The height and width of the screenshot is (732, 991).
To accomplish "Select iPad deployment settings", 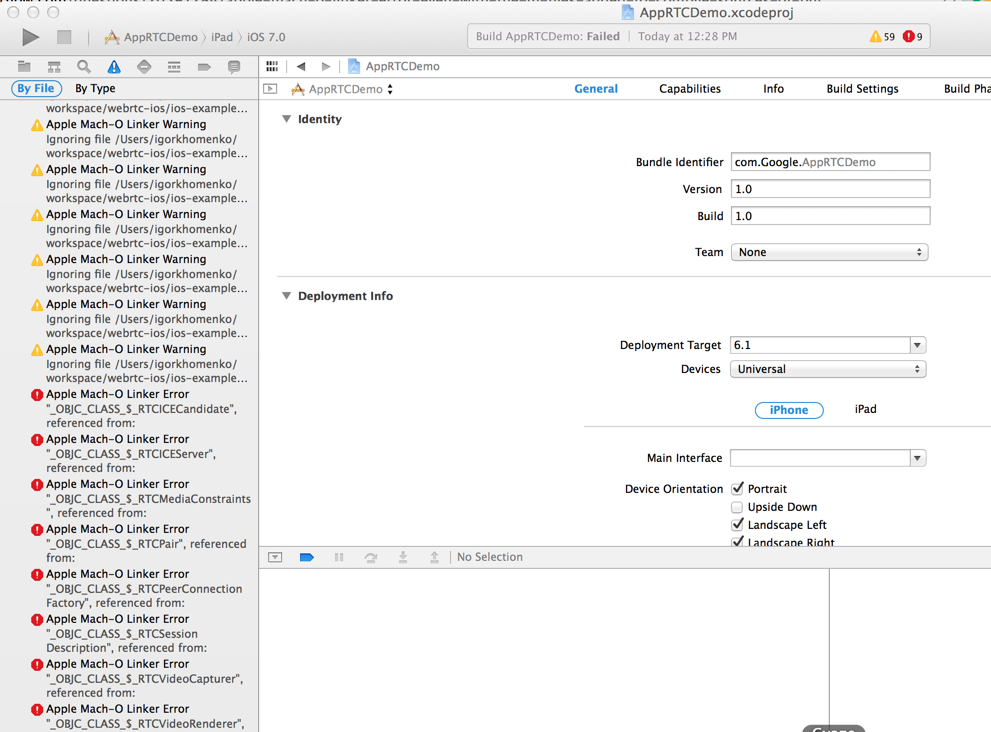I will pyautogui.click(x=865, y=409).
